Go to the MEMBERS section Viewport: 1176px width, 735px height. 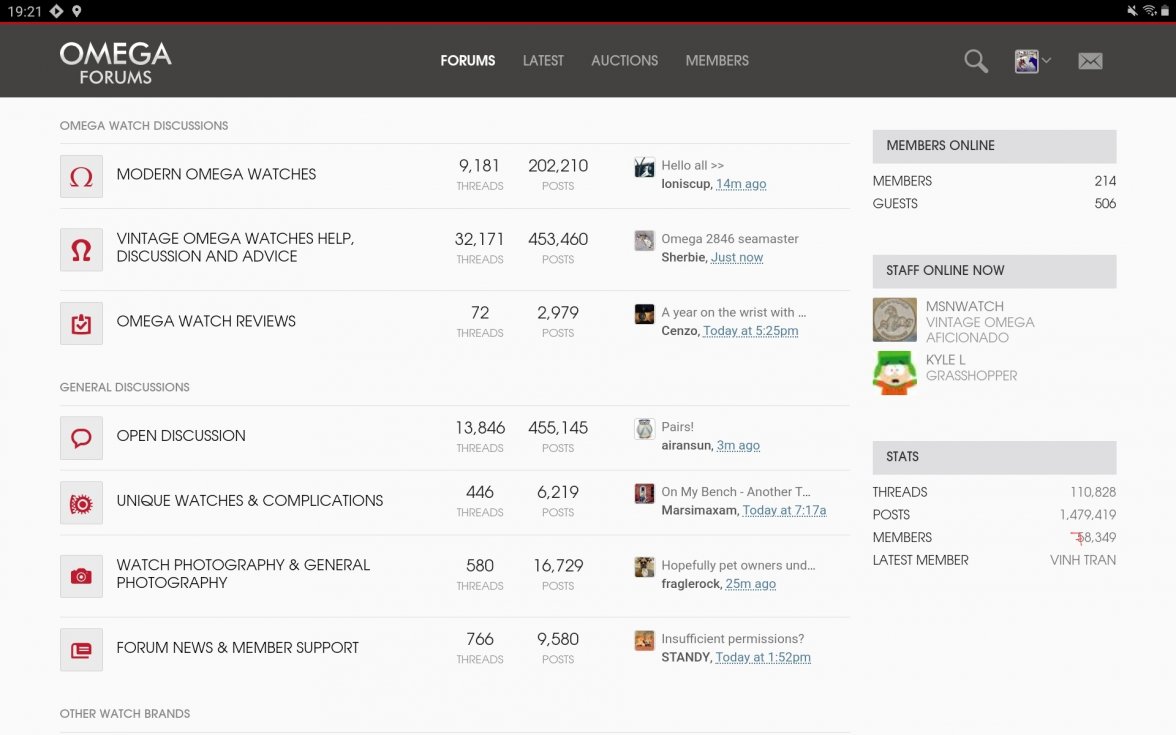pyautogui.click(x=717, y=61)
